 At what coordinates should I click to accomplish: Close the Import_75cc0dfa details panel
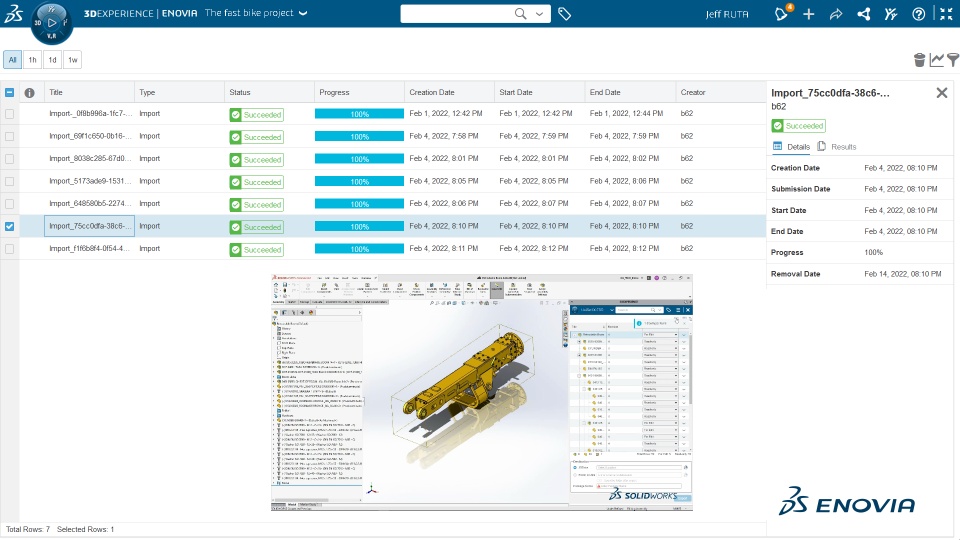(x=942, y=92)
